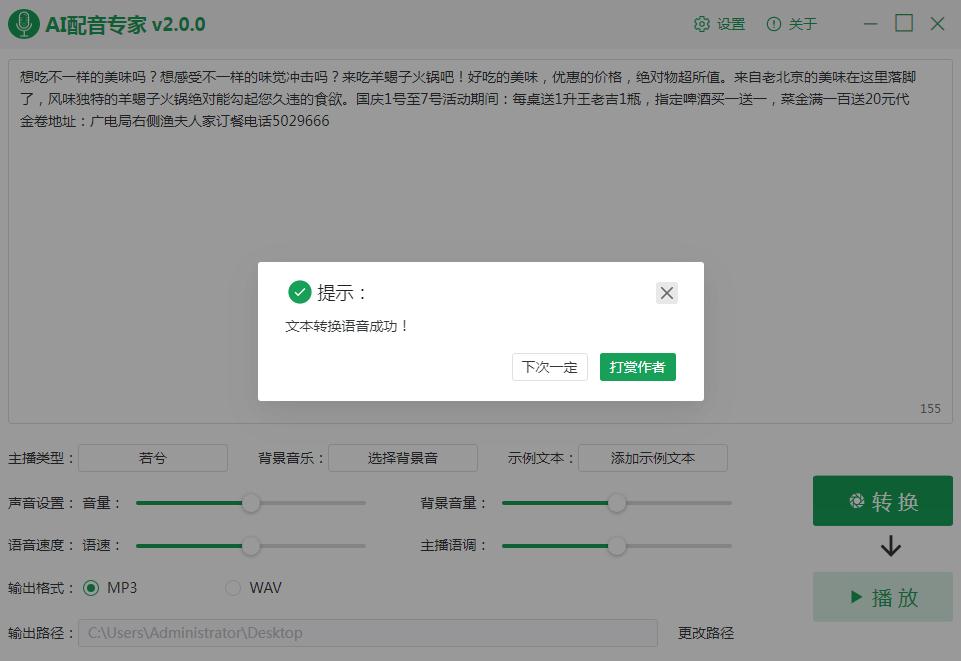Viewport: 961px width, 661px height.
Task: Click the green checkmark icon in the dialog
Action: (299, 292)
